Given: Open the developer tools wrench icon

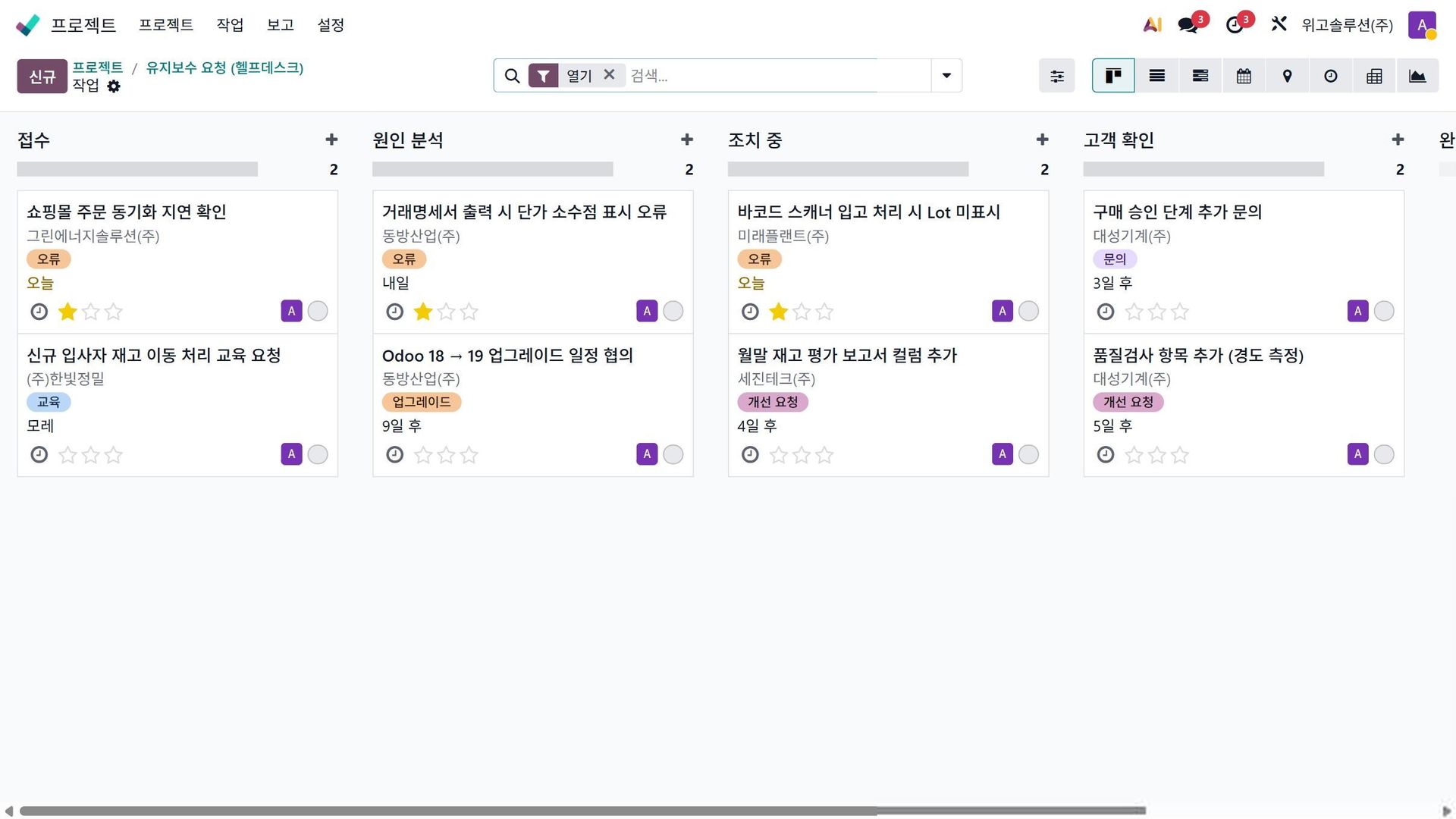Looking at the screenshot, I should click(1279, 24).
